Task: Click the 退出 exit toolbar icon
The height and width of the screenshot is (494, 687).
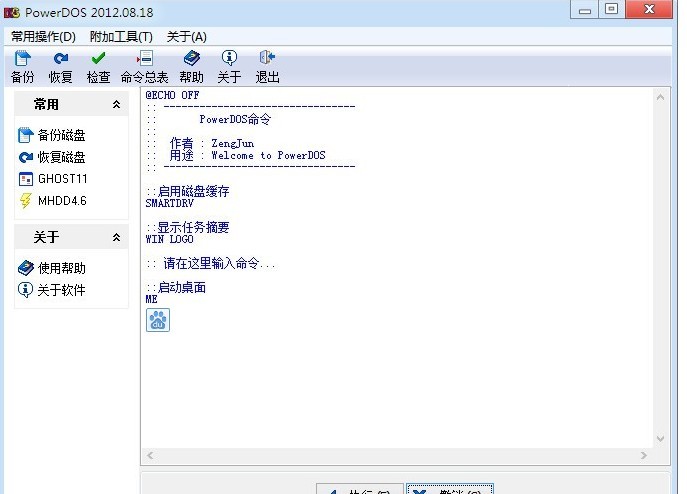Action: click(267, 57)
